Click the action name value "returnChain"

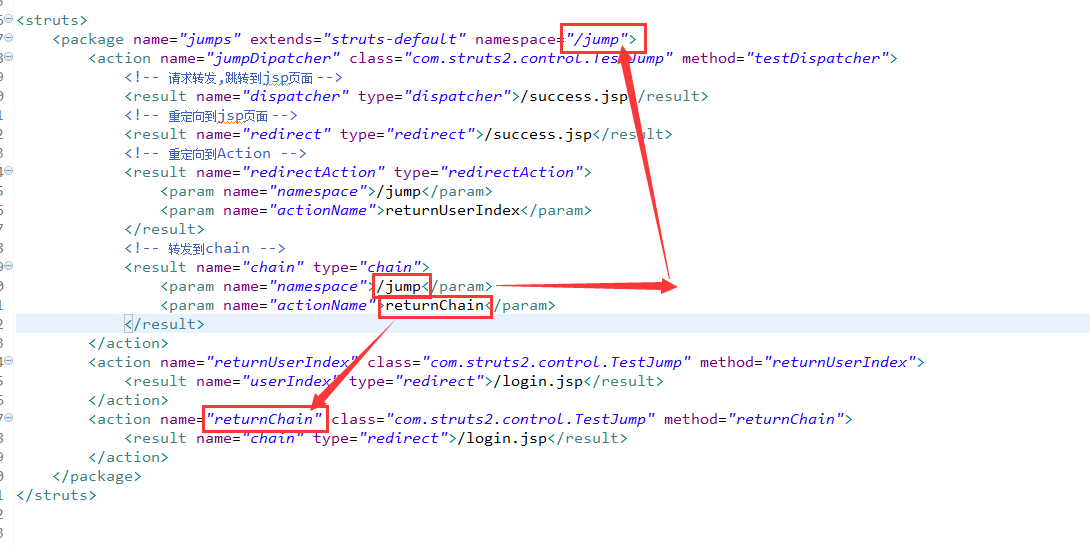(x=265, y=420)
